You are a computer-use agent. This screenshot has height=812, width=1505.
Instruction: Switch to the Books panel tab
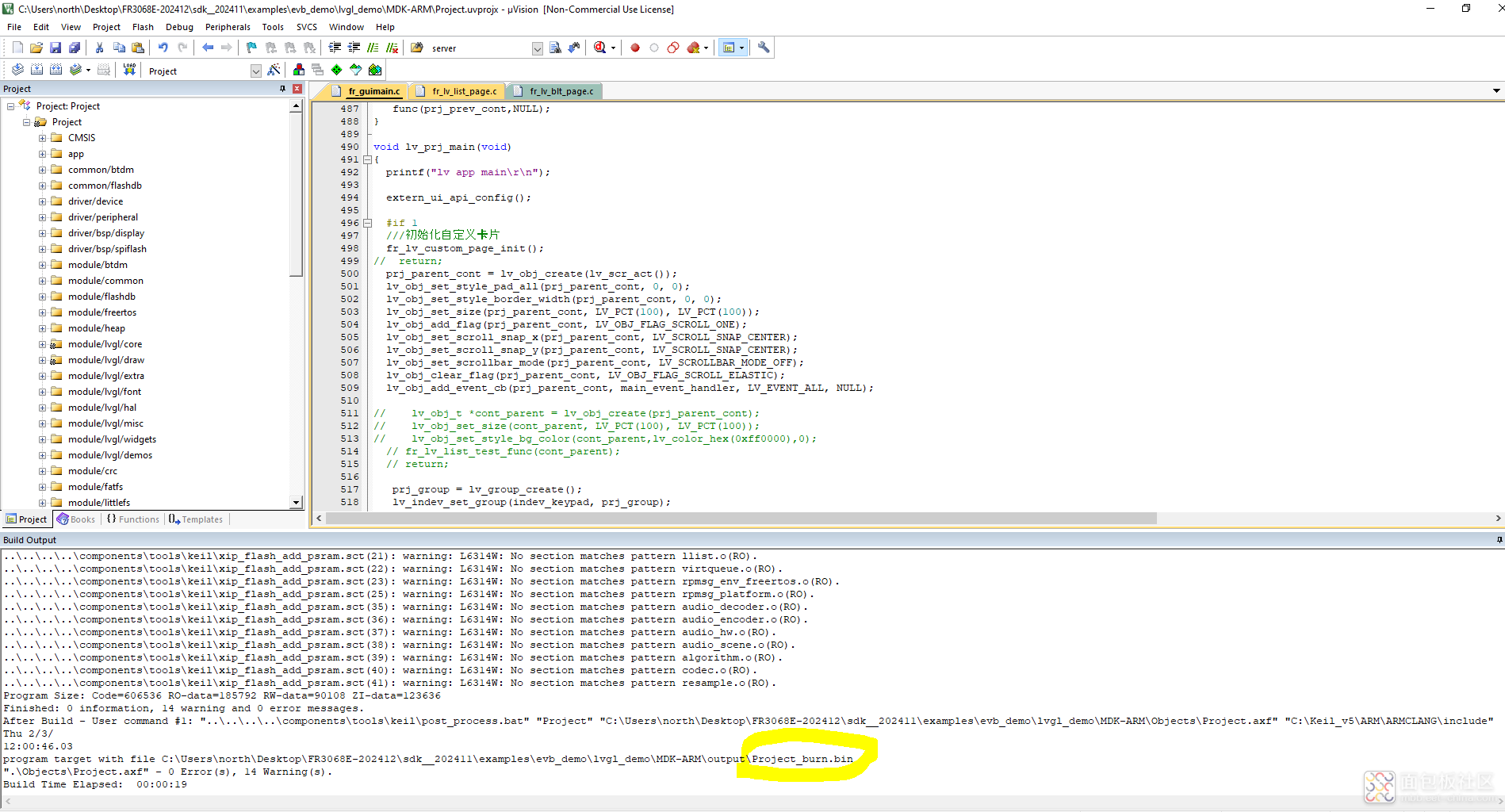coord(76,519)
